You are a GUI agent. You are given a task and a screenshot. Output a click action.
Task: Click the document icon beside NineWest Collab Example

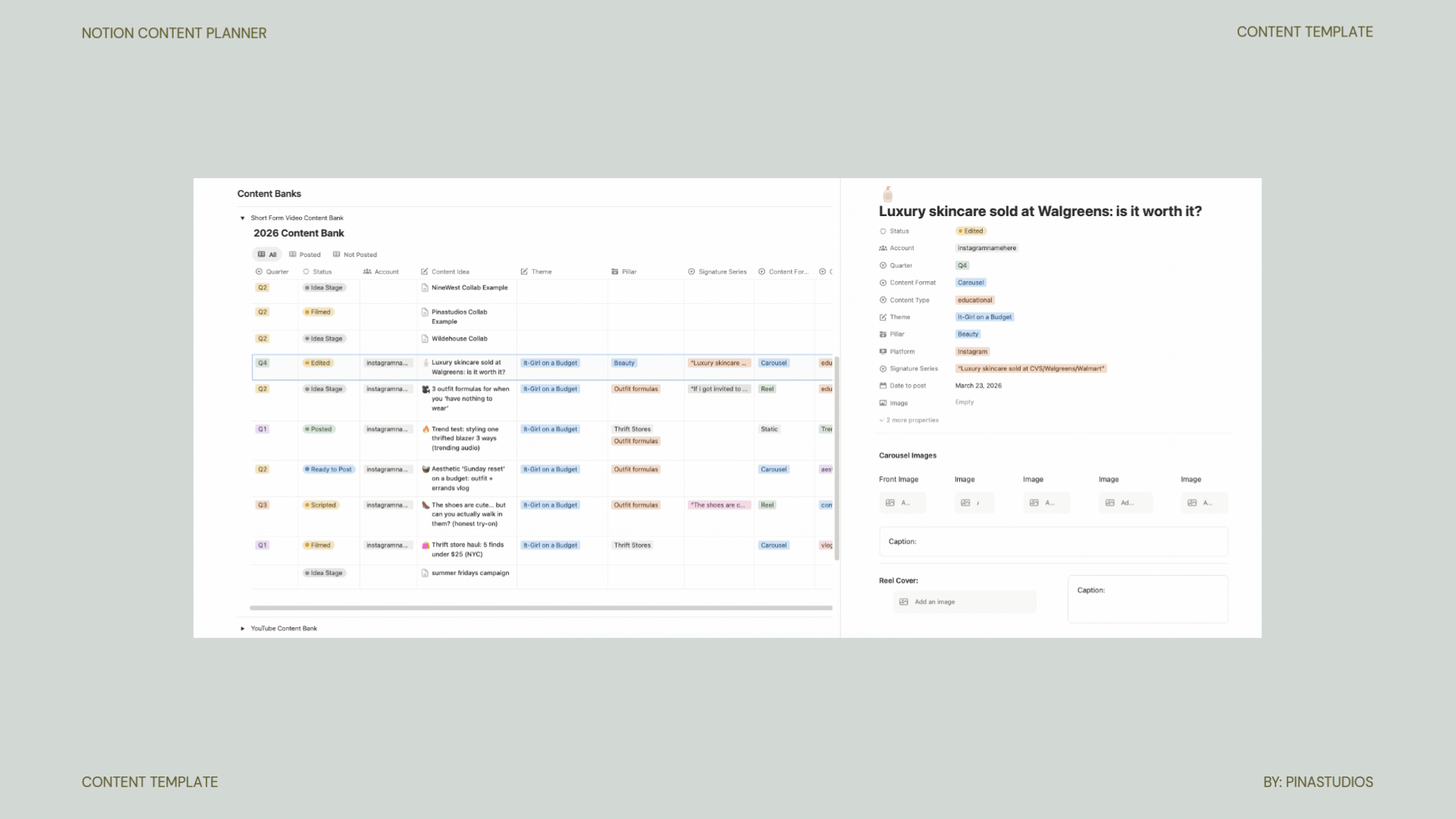424,287
